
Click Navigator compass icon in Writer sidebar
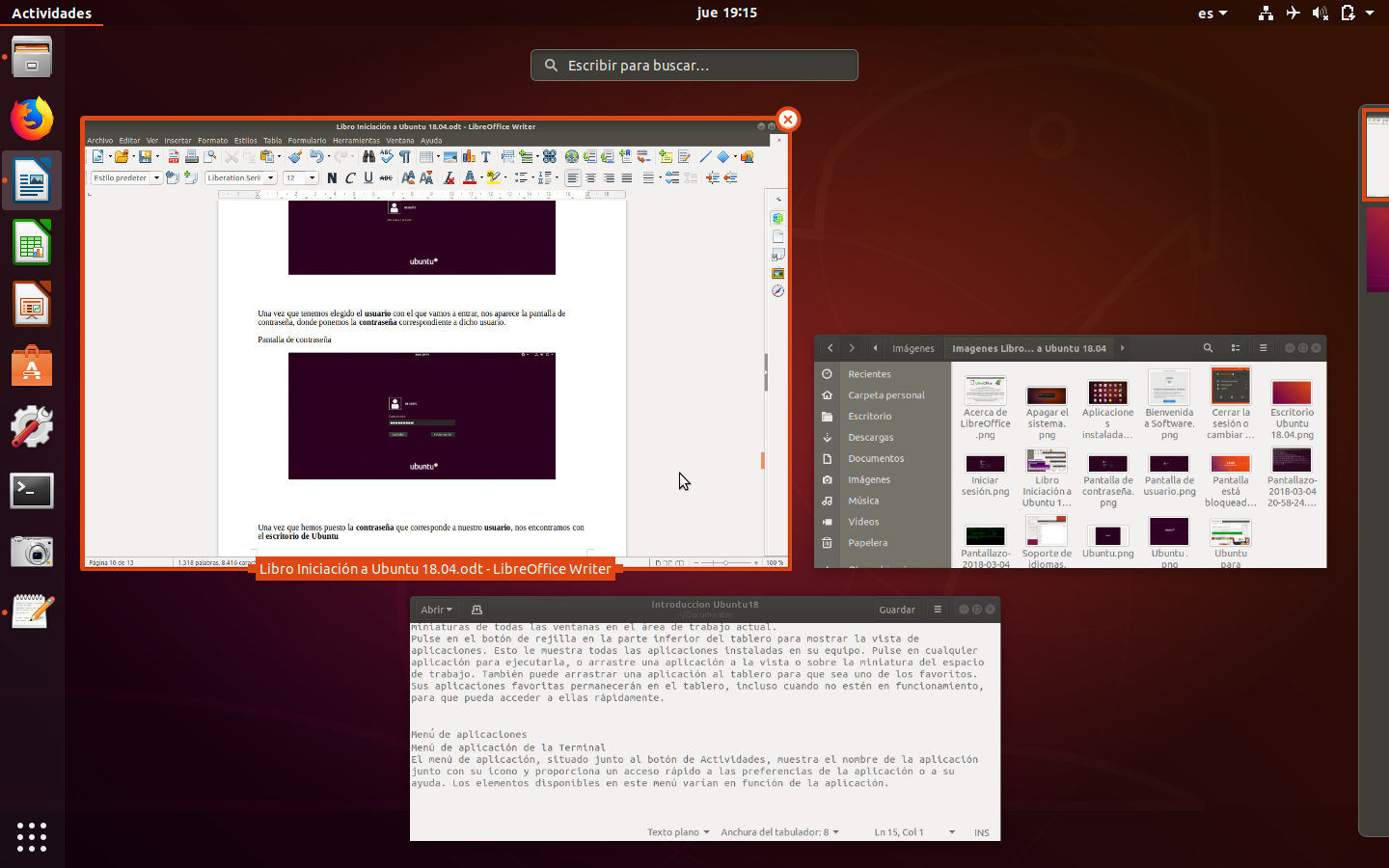777,291
